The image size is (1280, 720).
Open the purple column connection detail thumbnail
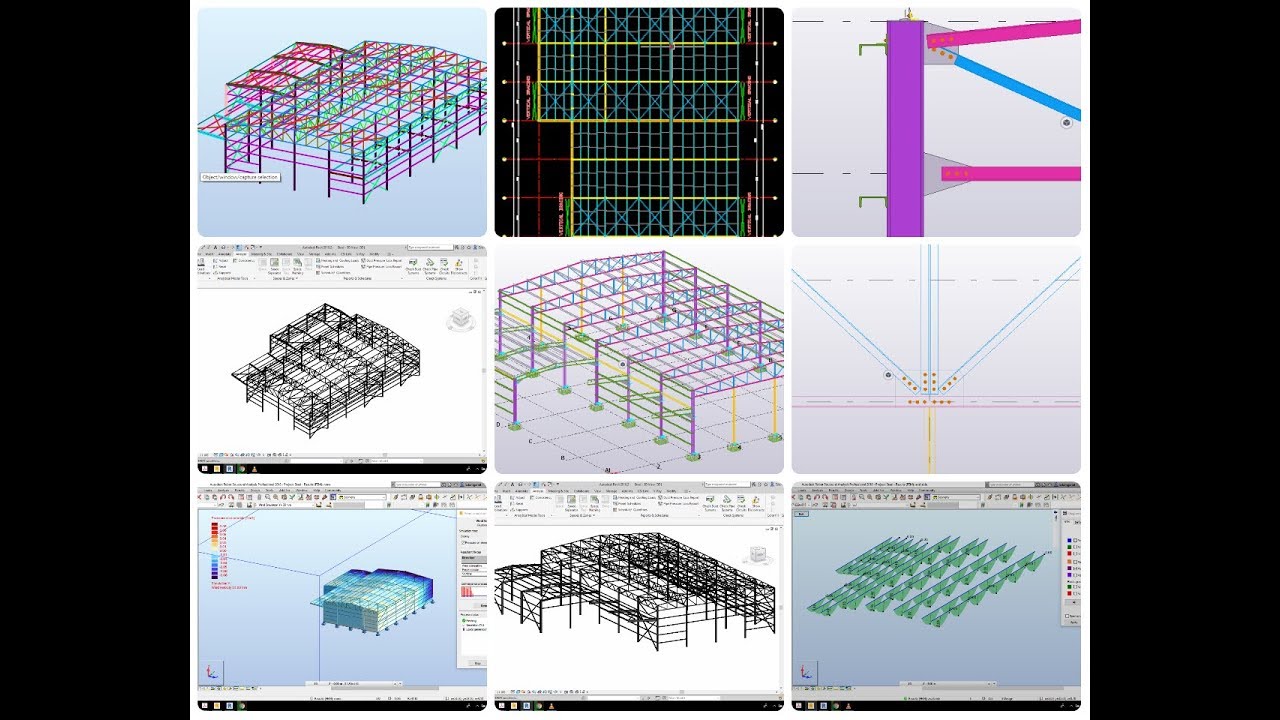[936, 122]
